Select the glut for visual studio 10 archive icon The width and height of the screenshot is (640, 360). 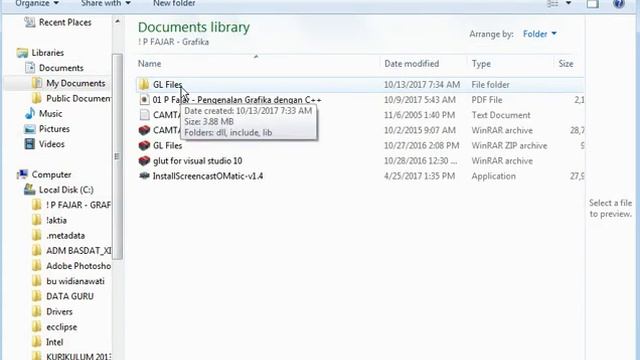(144, 161)
